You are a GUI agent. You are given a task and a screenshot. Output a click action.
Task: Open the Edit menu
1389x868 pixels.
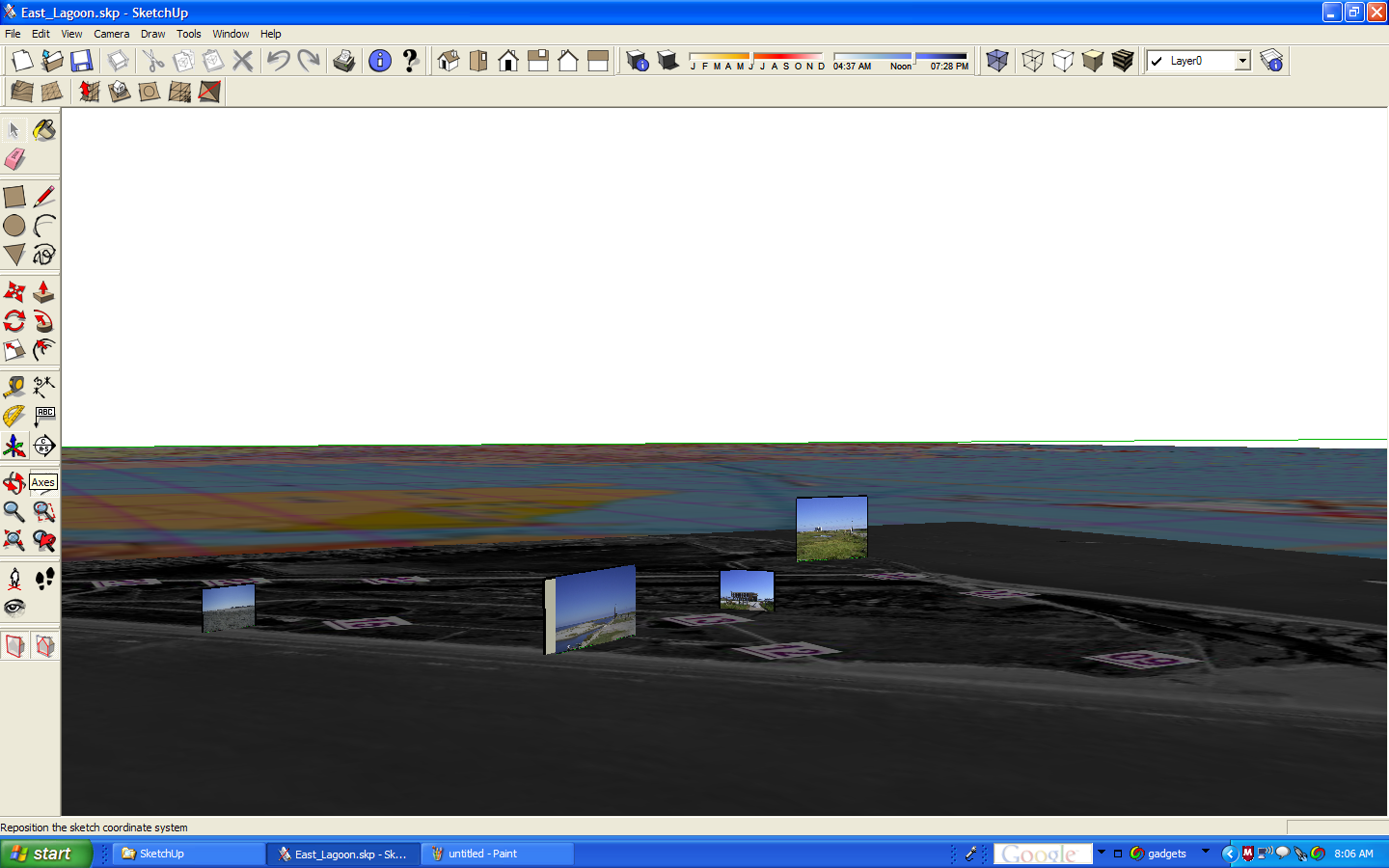[41, 34]
